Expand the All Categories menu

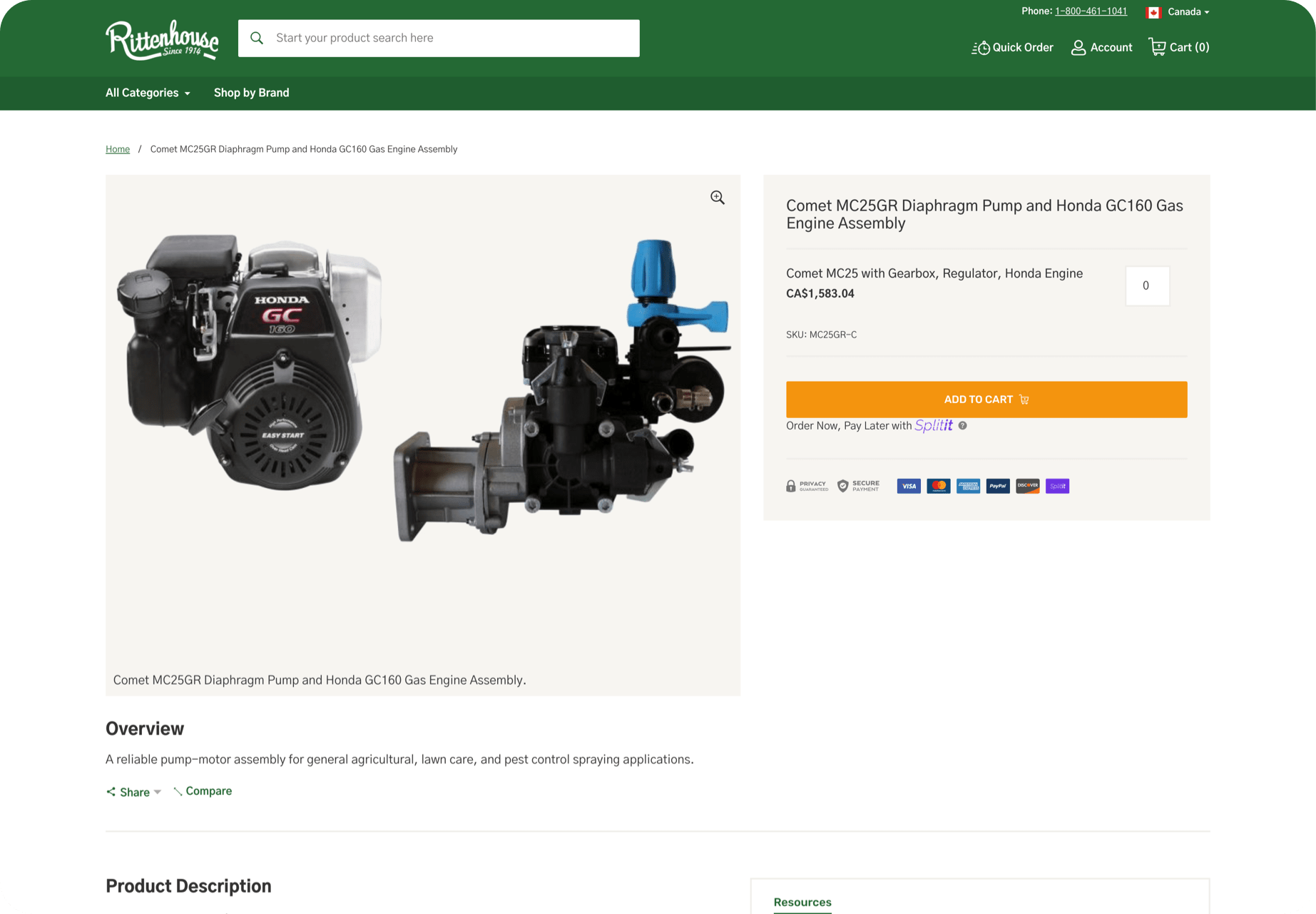coord(148,93)
